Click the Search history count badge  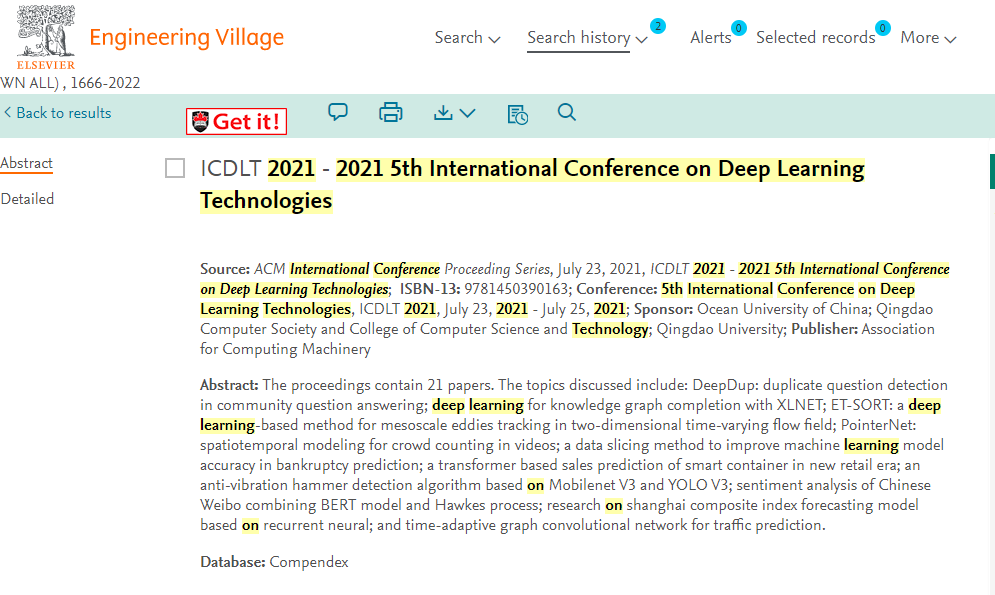pyautogui.click(x=658, y=26)
